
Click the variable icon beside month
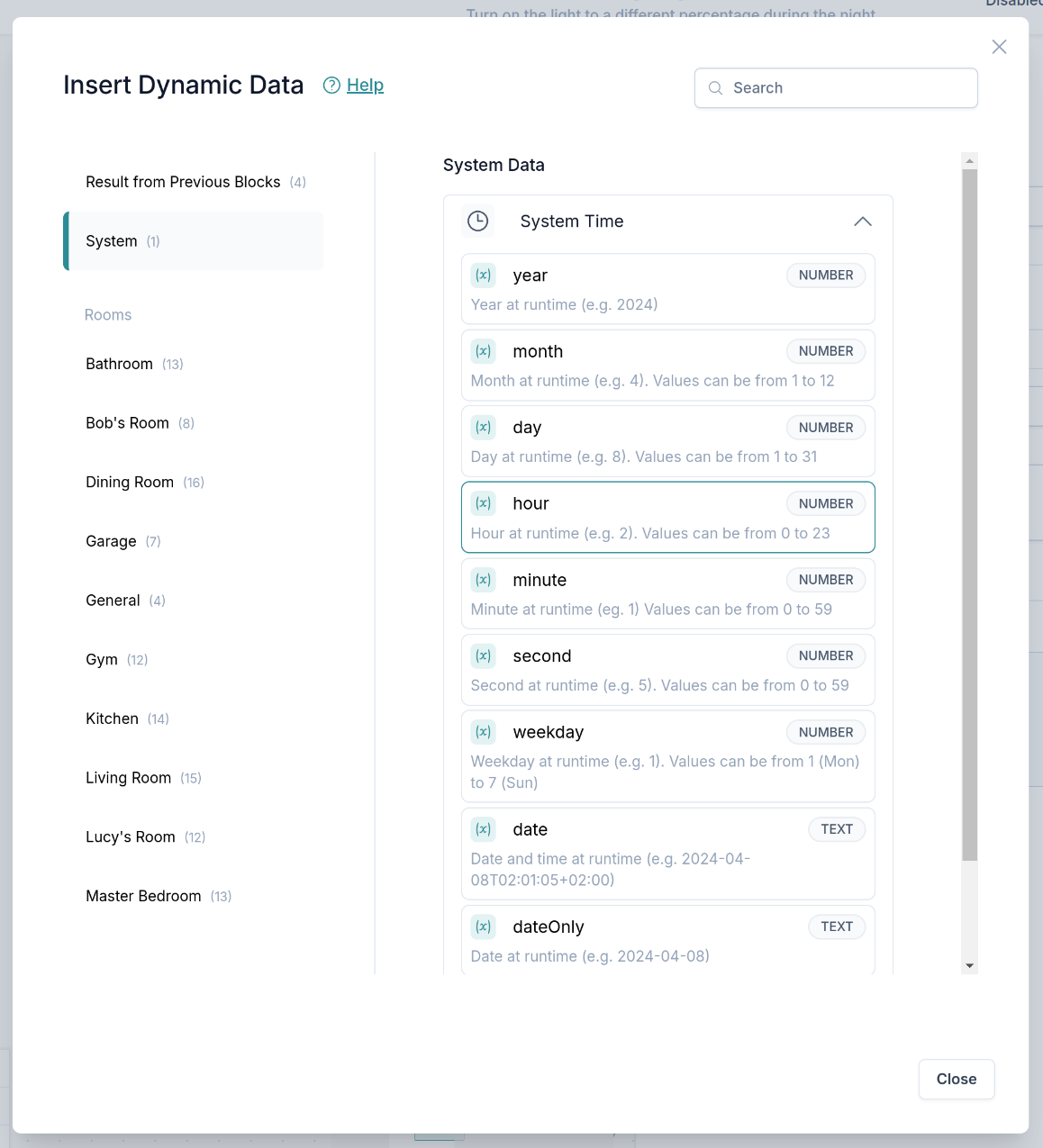click(484, 351)
